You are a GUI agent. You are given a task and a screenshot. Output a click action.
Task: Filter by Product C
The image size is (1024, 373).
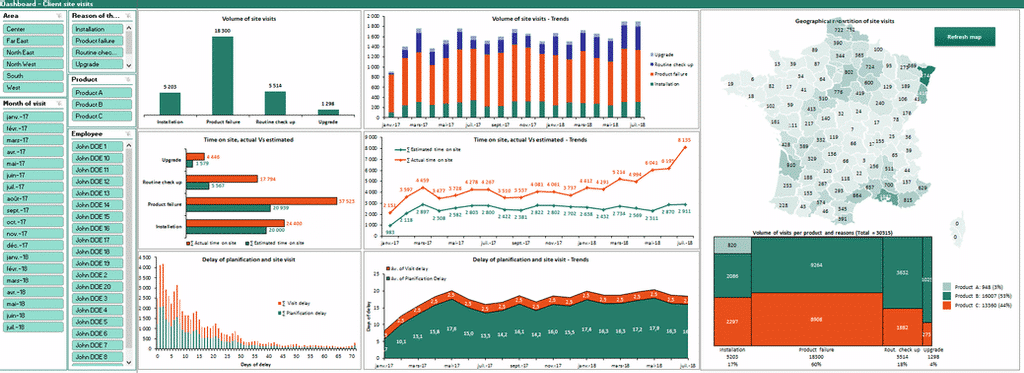[x=102, y=116]
